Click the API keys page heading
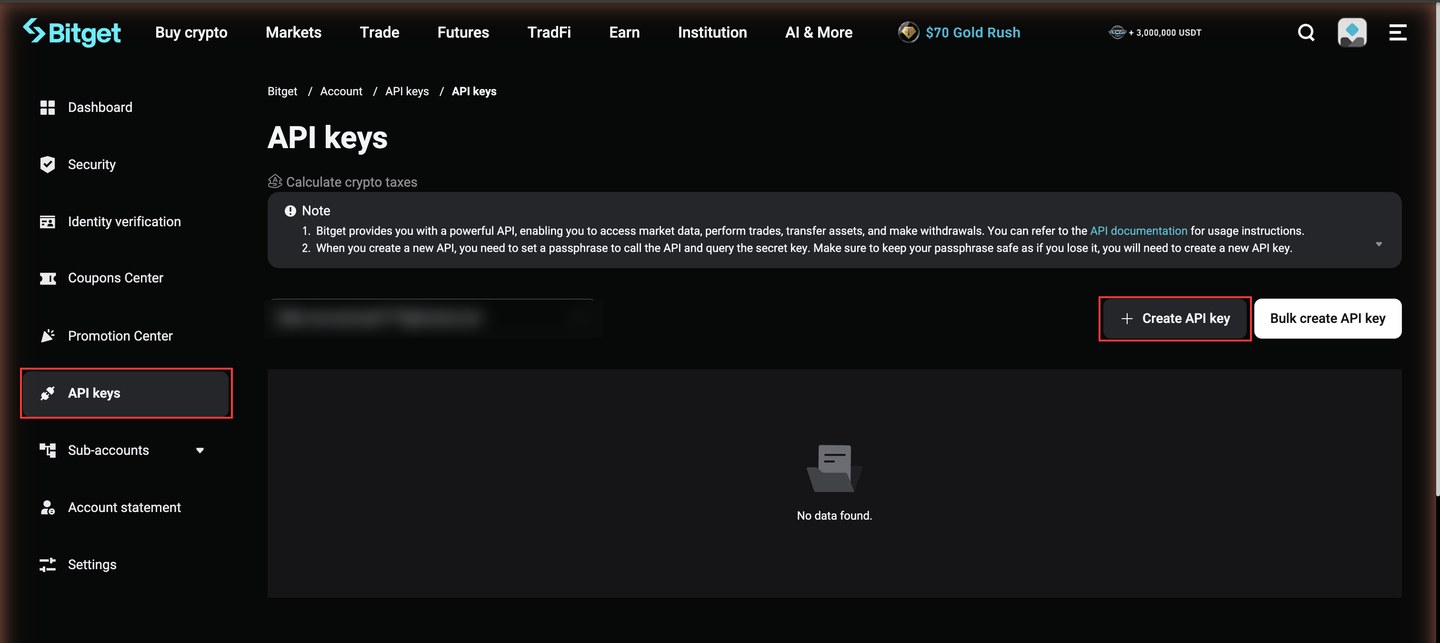 328,138
